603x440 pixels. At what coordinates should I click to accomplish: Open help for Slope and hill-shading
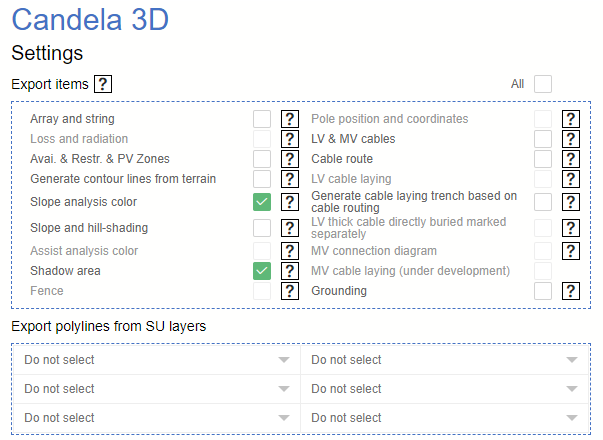290,228
